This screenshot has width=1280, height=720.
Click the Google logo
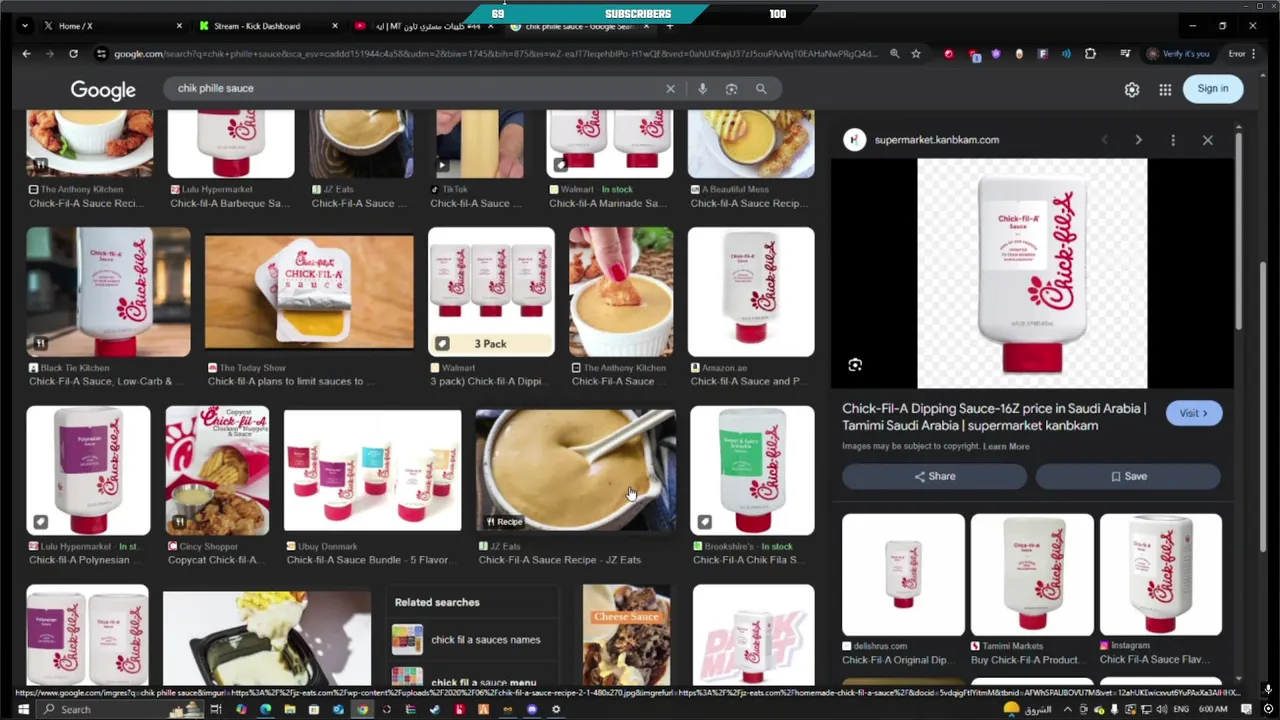[103, 90]
